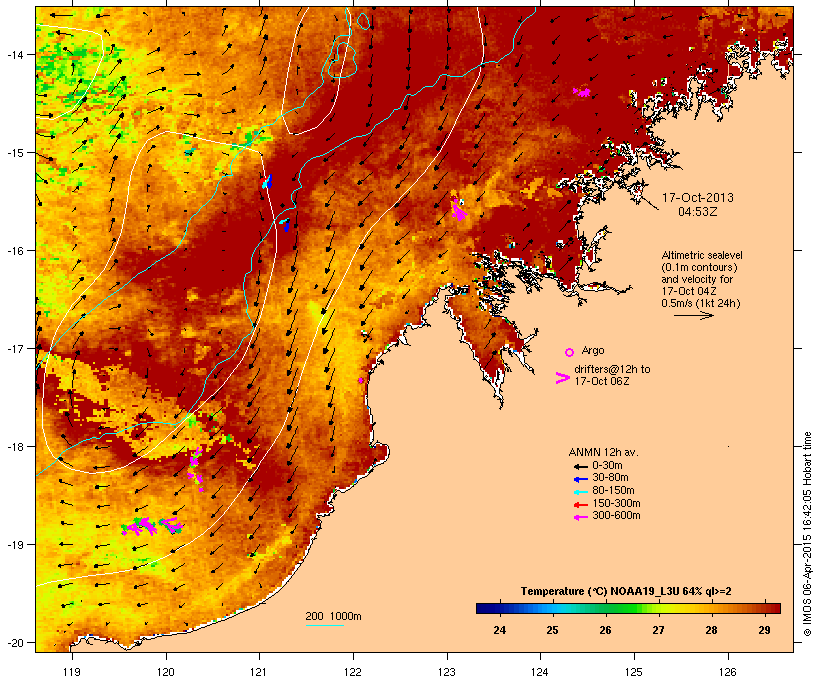Screen dimensions: 820x680
Task: Click the colorbar tick label 28
Action: [711, 630]
